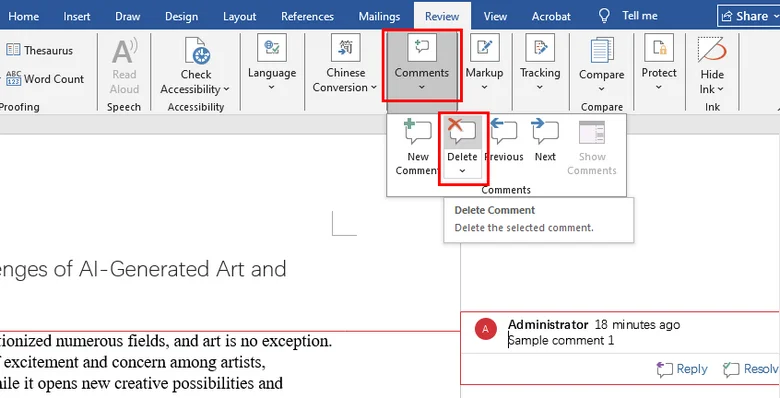780x398 pixels.
Task: Click the Administrator avatar in the comment
Action: coord(486,329)
